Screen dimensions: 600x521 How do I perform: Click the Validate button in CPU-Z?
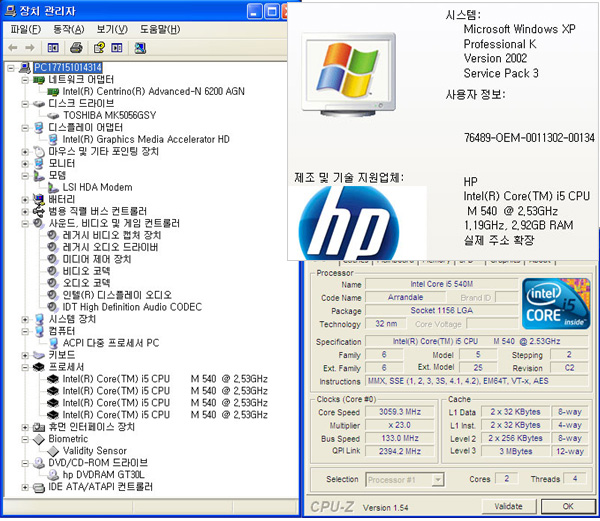[508, 506]
